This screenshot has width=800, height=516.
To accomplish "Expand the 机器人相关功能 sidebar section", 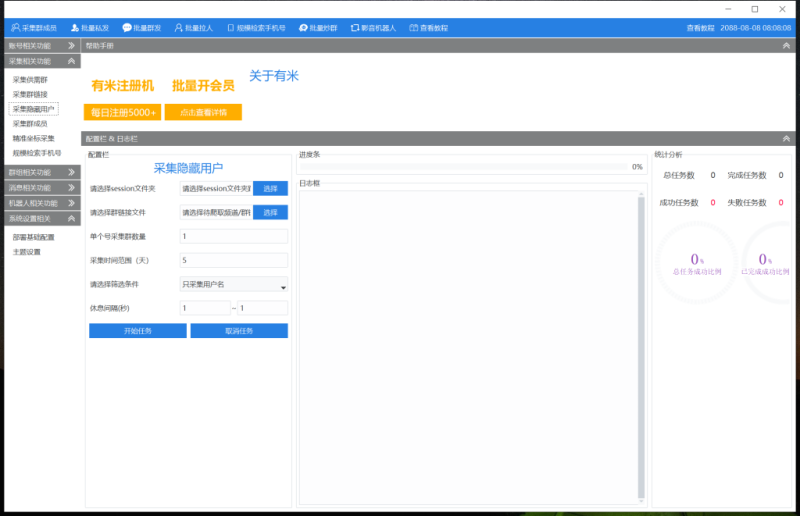I will pyautogui.click(x=42, y=203).
